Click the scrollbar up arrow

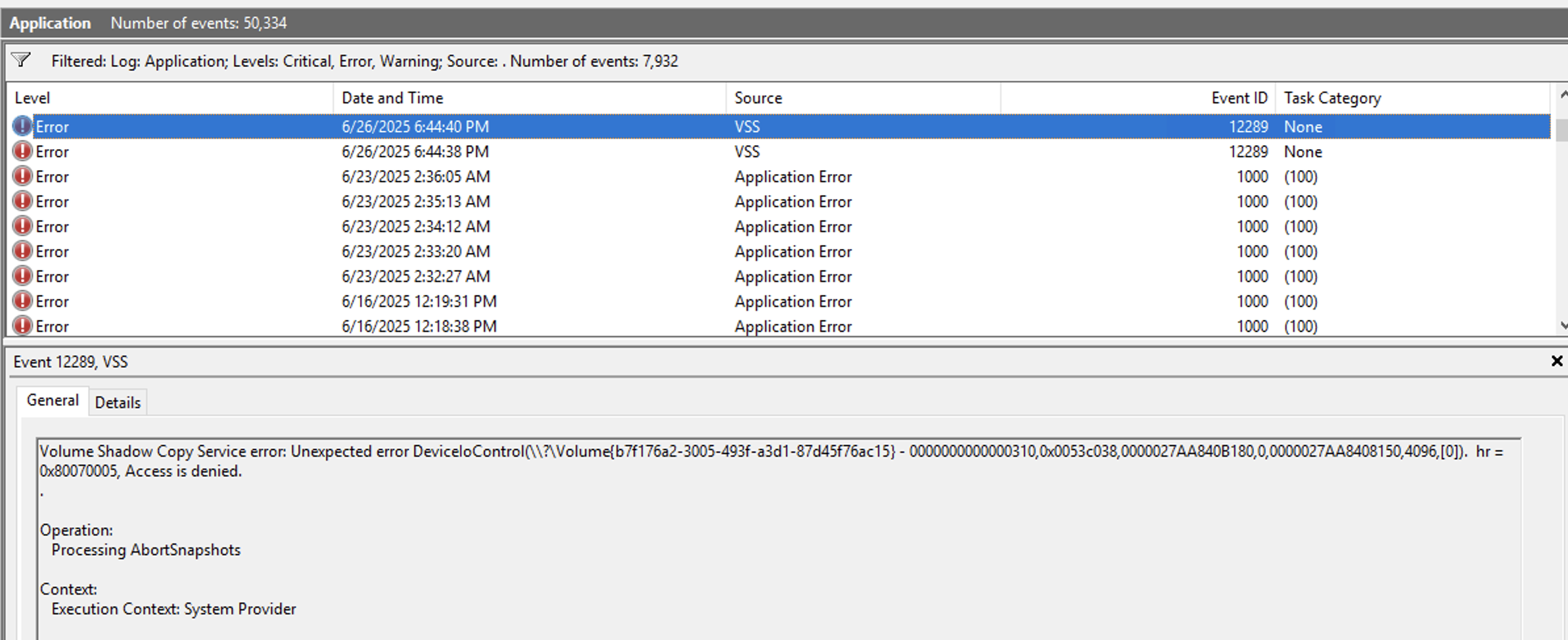coord(1561,94)
